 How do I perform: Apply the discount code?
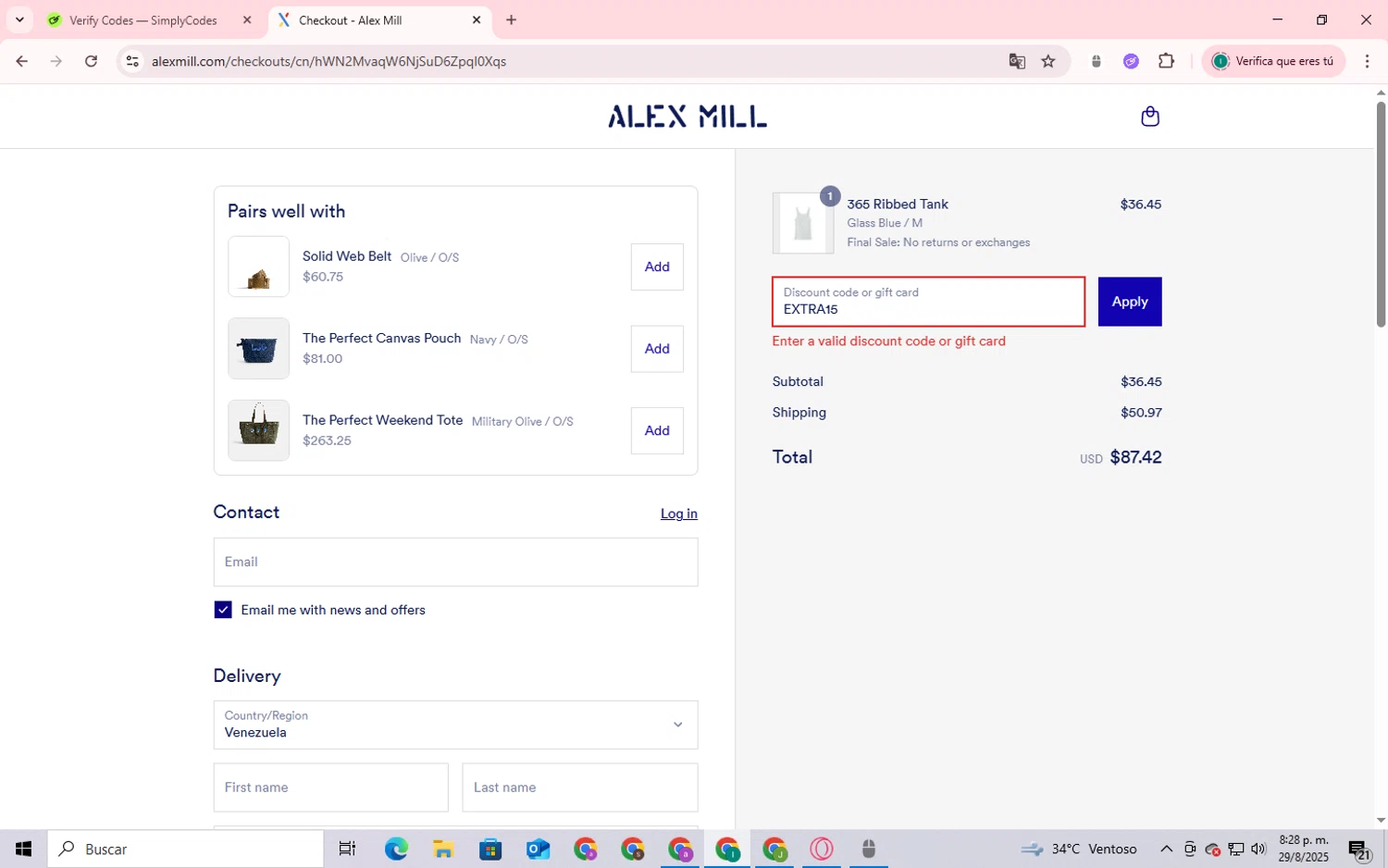tap(1130, 302)
